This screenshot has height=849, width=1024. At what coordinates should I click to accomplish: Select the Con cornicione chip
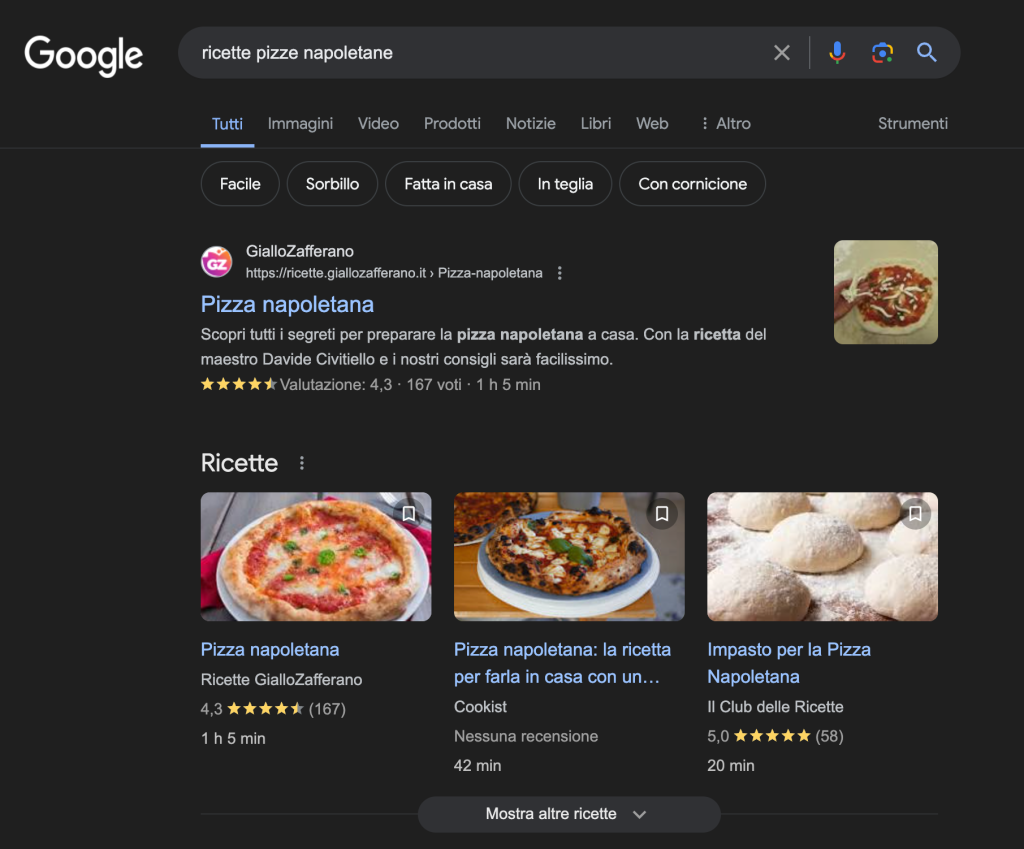point(692,184)
